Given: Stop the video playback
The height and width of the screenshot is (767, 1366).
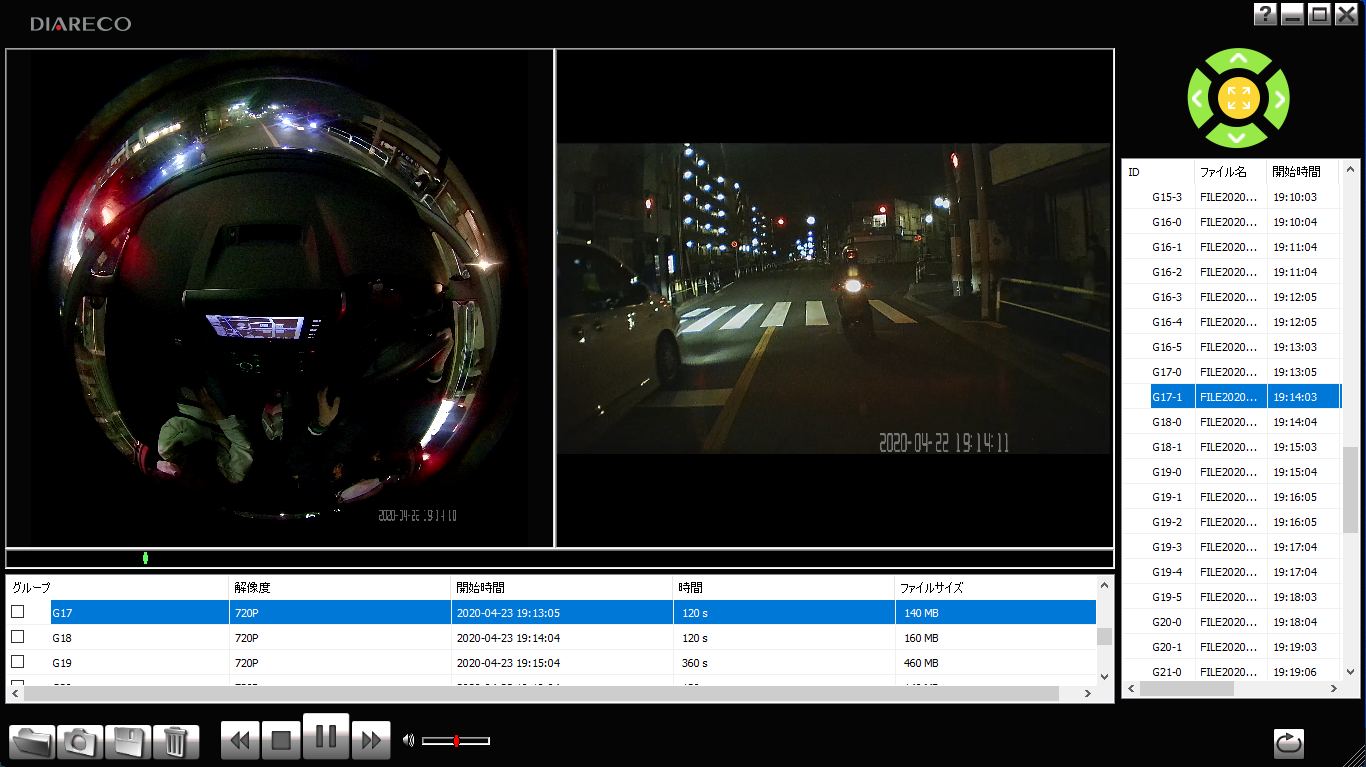Looking at the screenshot, I should 281,741.
